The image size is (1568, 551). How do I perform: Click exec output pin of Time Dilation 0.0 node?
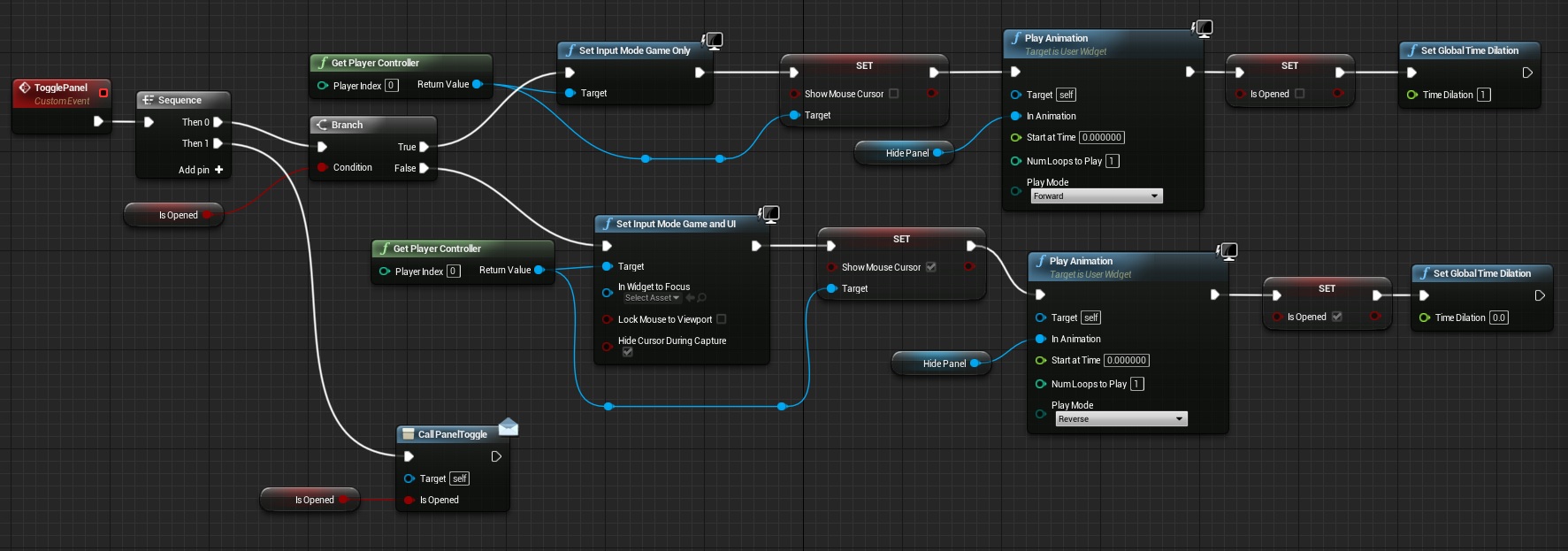(1540, 295)
